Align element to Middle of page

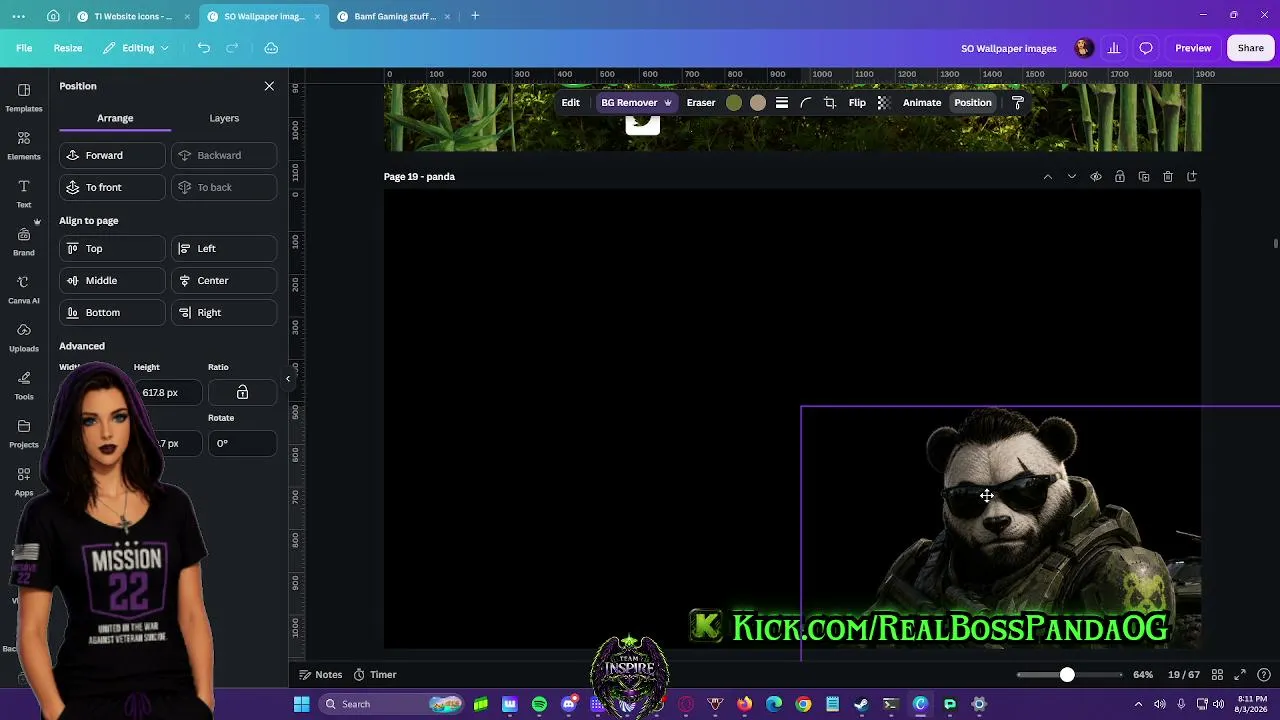click(112, 281)
